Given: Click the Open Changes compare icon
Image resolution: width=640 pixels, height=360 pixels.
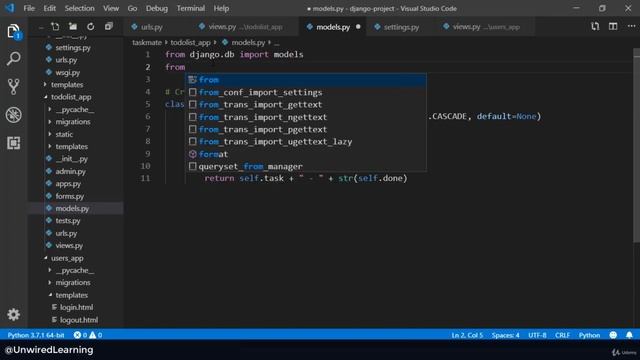Looking at the screenshot, I should coord(595,27).
